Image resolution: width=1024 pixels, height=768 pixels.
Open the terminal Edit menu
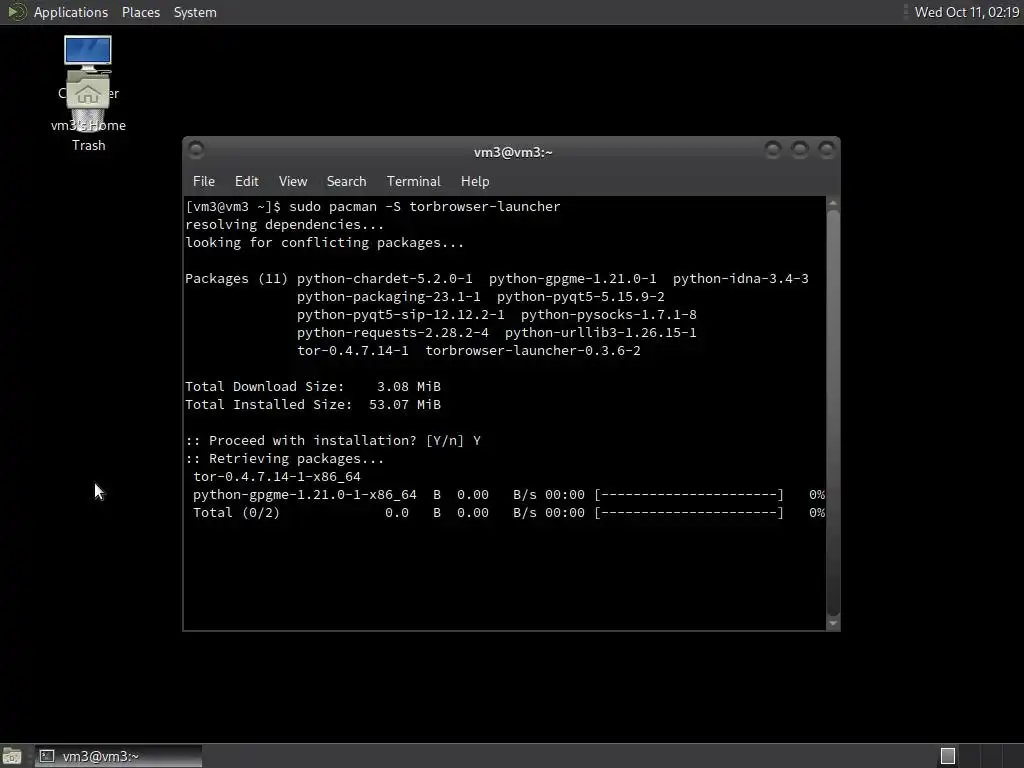[x=246, y=181]
